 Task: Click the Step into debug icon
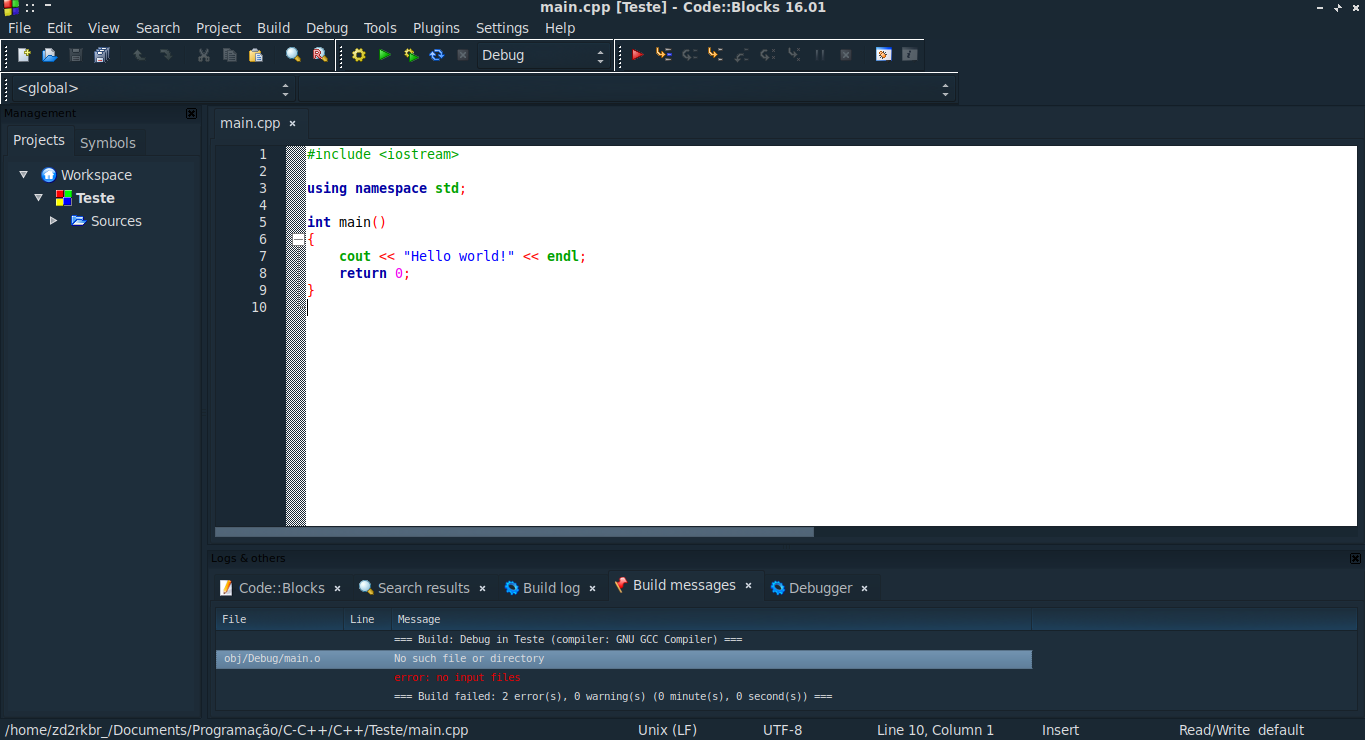715,55
